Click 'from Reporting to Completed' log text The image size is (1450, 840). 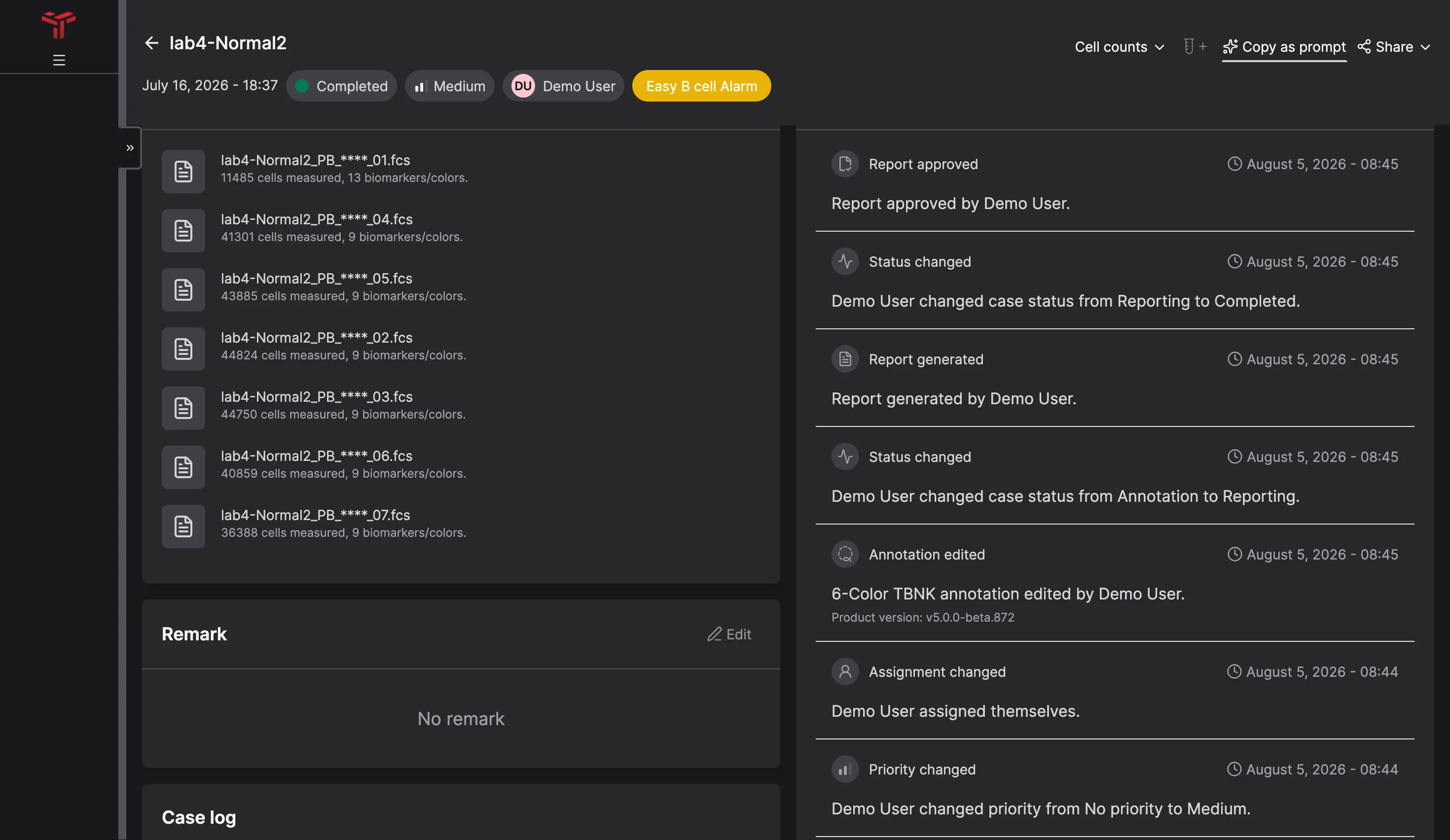click(x=1188, y=301)
